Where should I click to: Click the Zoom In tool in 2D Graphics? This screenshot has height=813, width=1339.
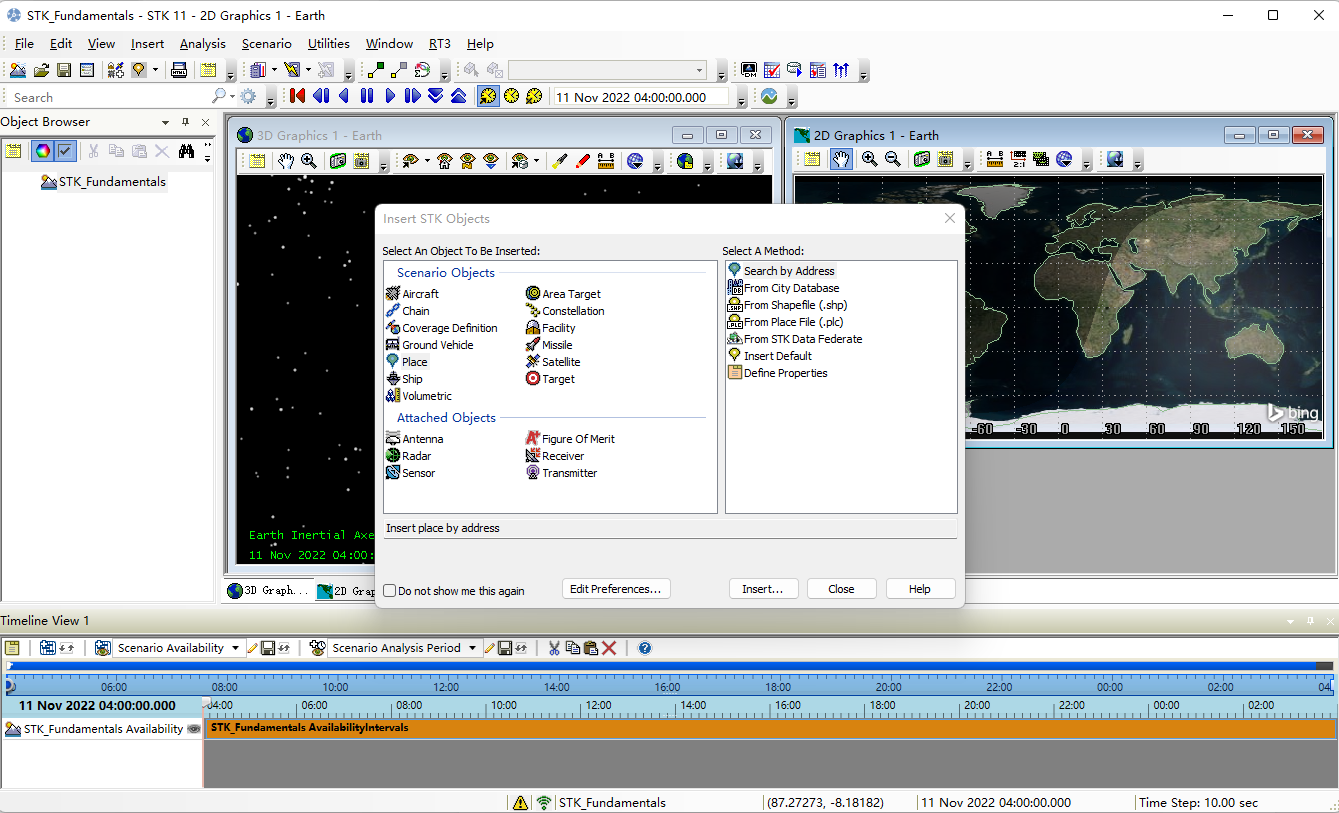point(869,160)
